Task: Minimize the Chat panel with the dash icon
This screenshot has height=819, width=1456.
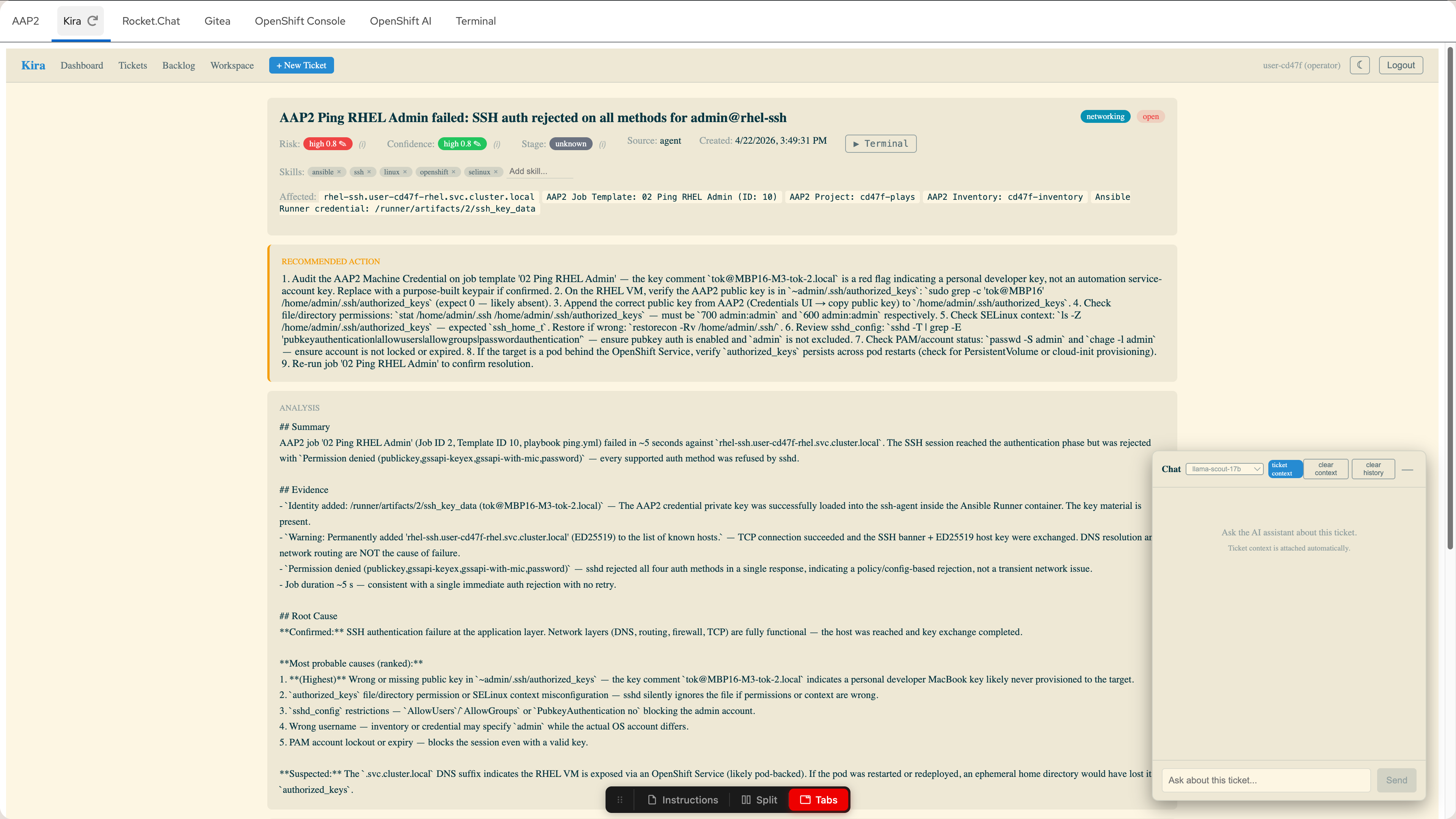Action: [x=1407, y=469]
